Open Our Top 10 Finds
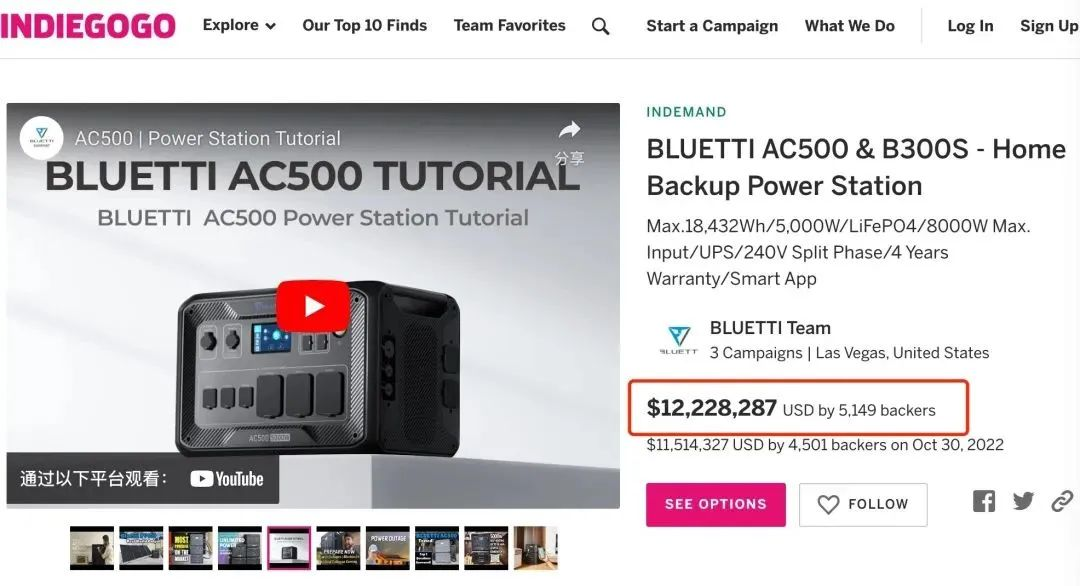The height and width of the screenshot is (586, 1080). pos(364,25)
